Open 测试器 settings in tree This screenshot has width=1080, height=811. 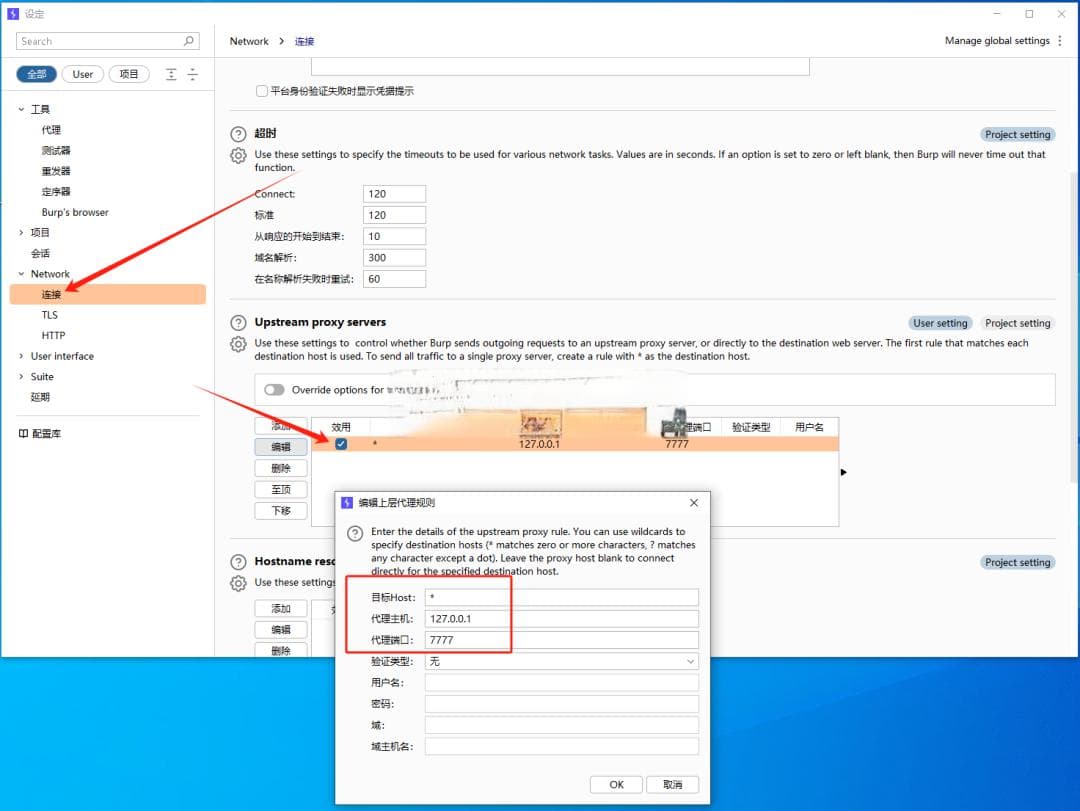[56, 151]
